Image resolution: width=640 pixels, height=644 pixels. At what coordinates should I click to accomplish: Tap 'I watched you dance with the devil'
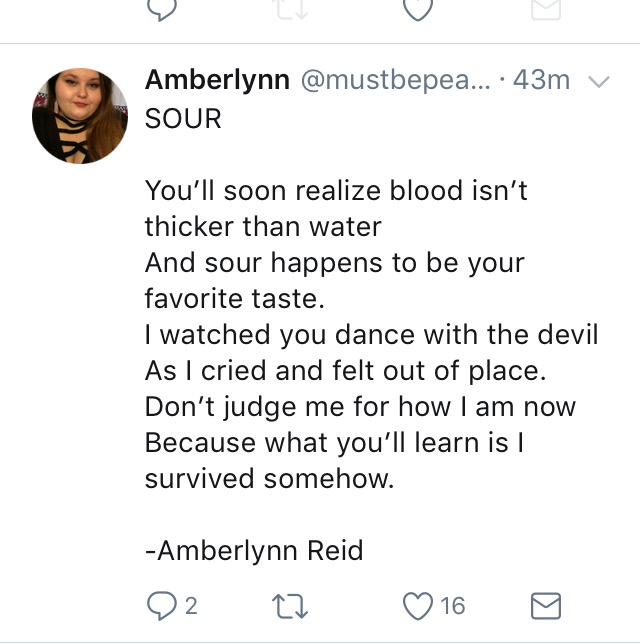(371, 334)
